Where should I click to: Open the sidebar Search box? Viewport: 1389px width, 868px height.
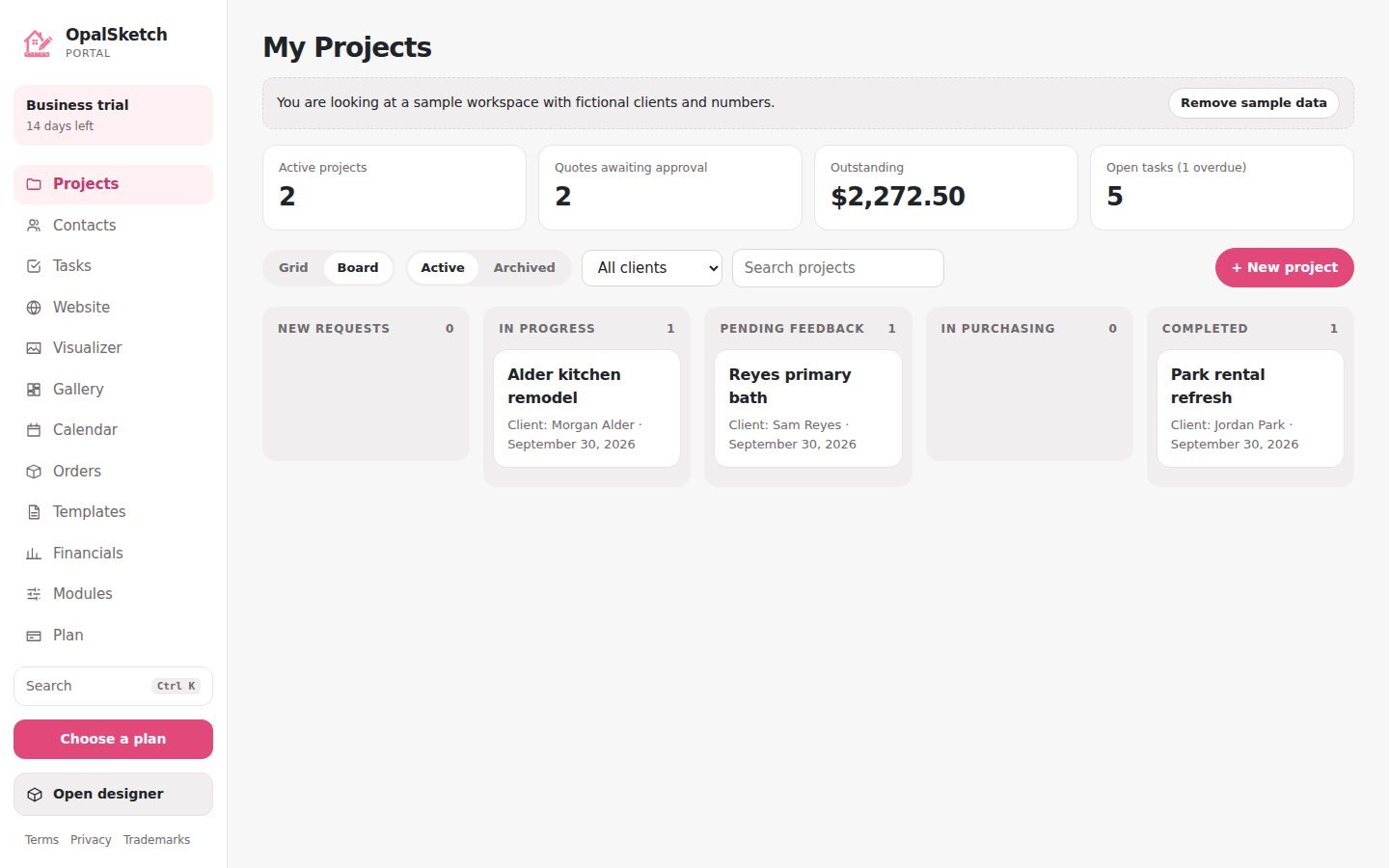coord(113,687)
